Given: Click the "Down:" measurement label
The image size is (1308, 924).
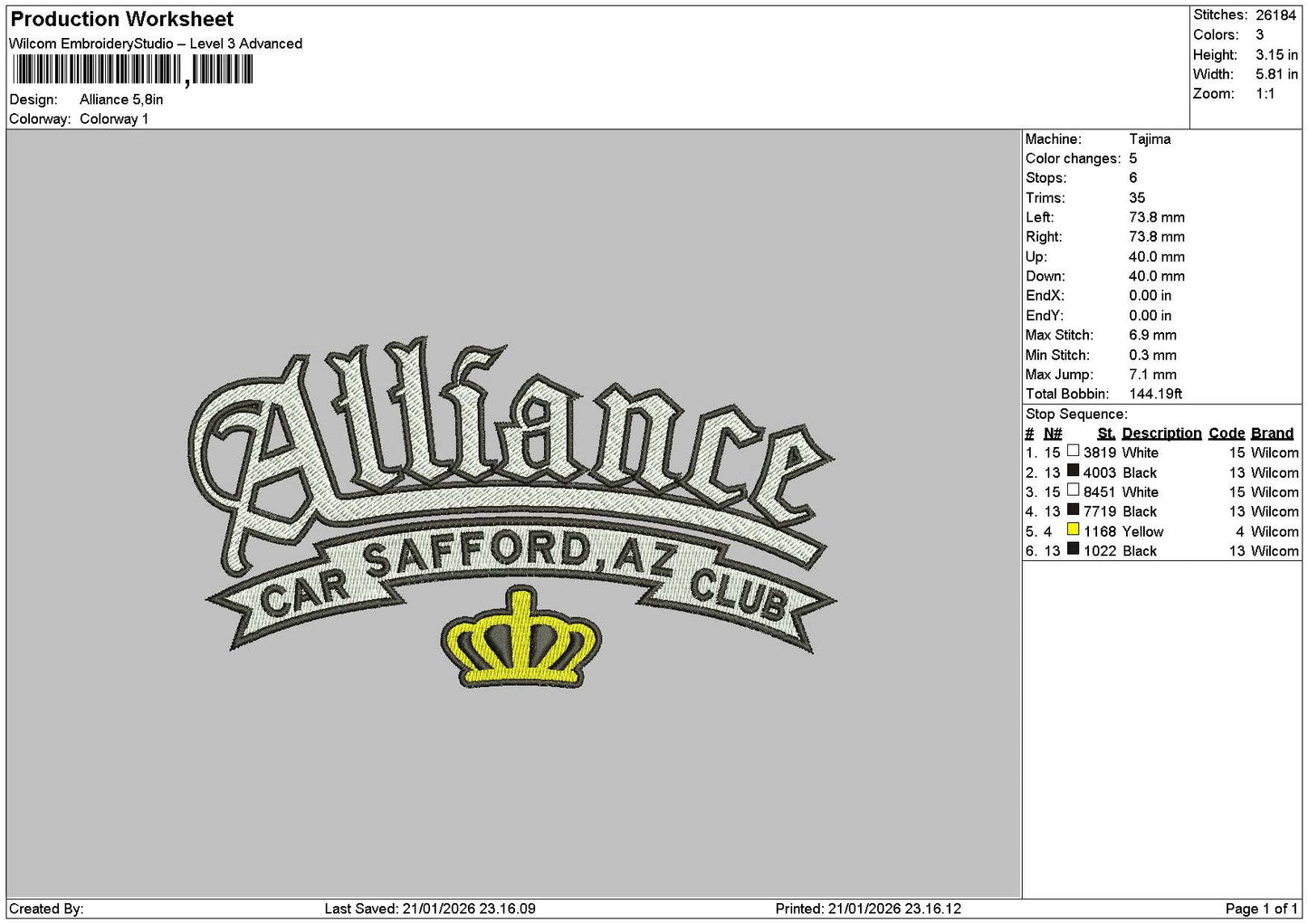Looking at the screenshot, I should tap(1045, 277).
